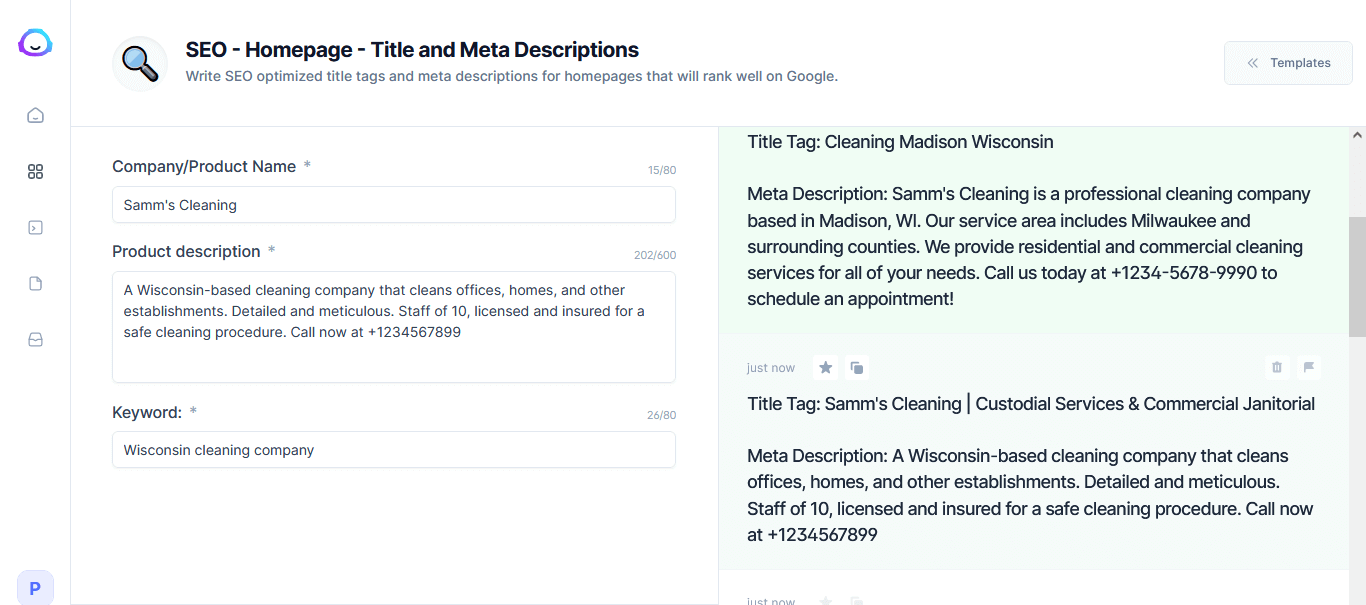
Task: Open the Templates panel
Action: click(1288, 62)
